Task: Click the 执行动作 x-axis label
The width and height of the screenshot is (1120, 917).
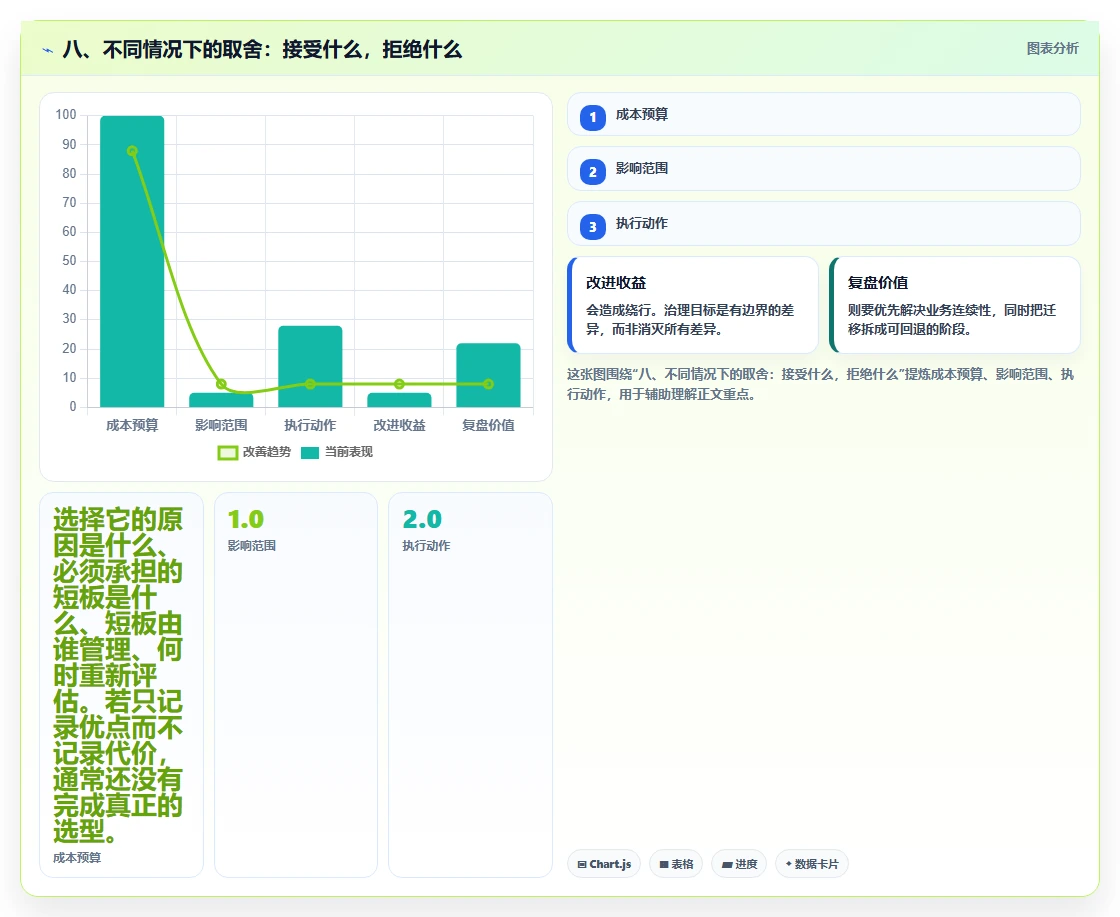Action: point(310,425)
